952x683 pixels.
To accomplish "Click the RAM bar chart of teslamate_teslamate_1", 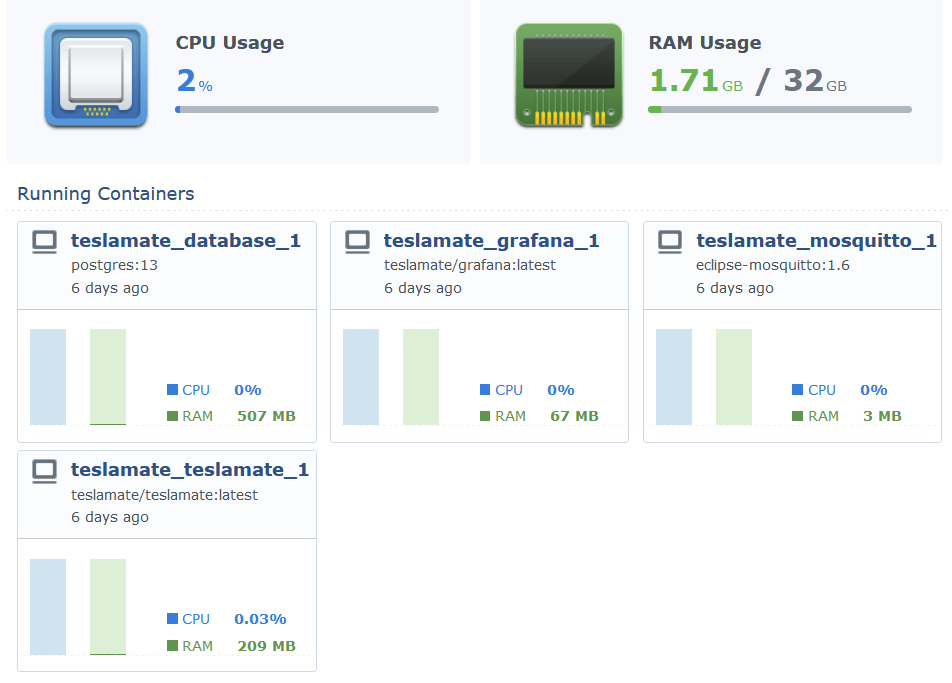I will (108, 607).
